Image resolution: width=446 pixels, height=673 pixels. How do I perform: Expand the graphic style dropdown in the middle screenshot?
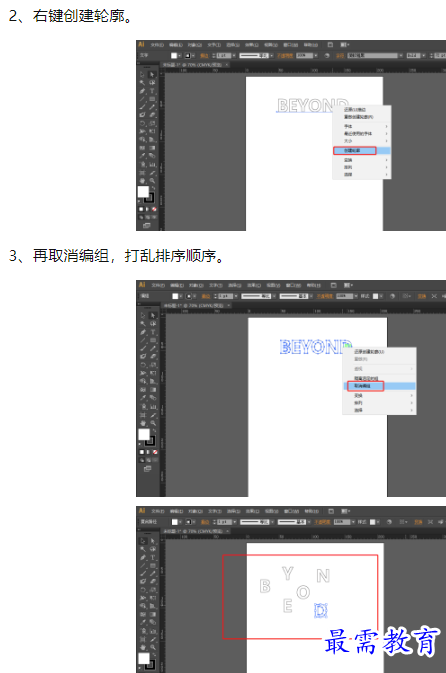(381, 296)
